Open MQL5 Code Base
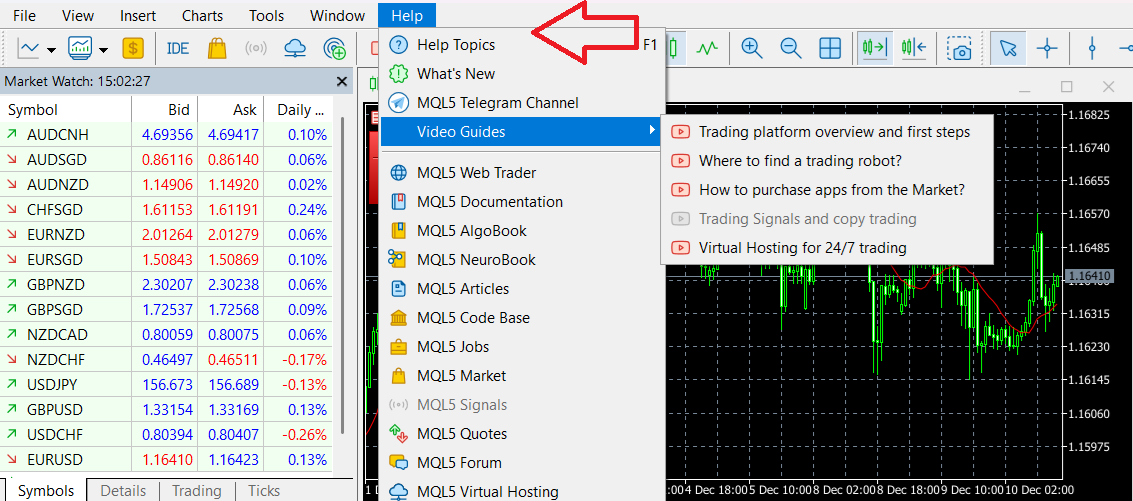This screenshot has height=501, width=1133. click(x=521, y=317)
